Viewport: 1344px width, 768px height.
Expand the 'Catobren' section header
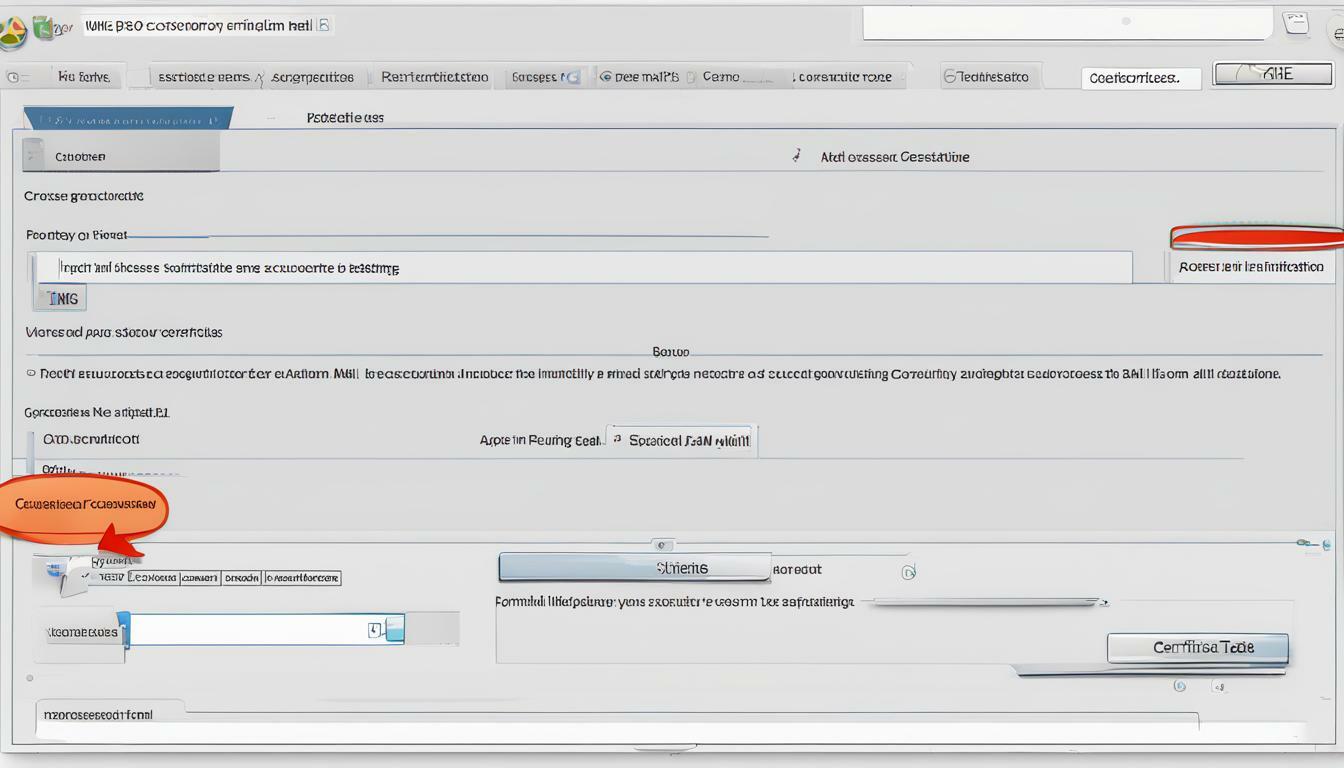120,156
